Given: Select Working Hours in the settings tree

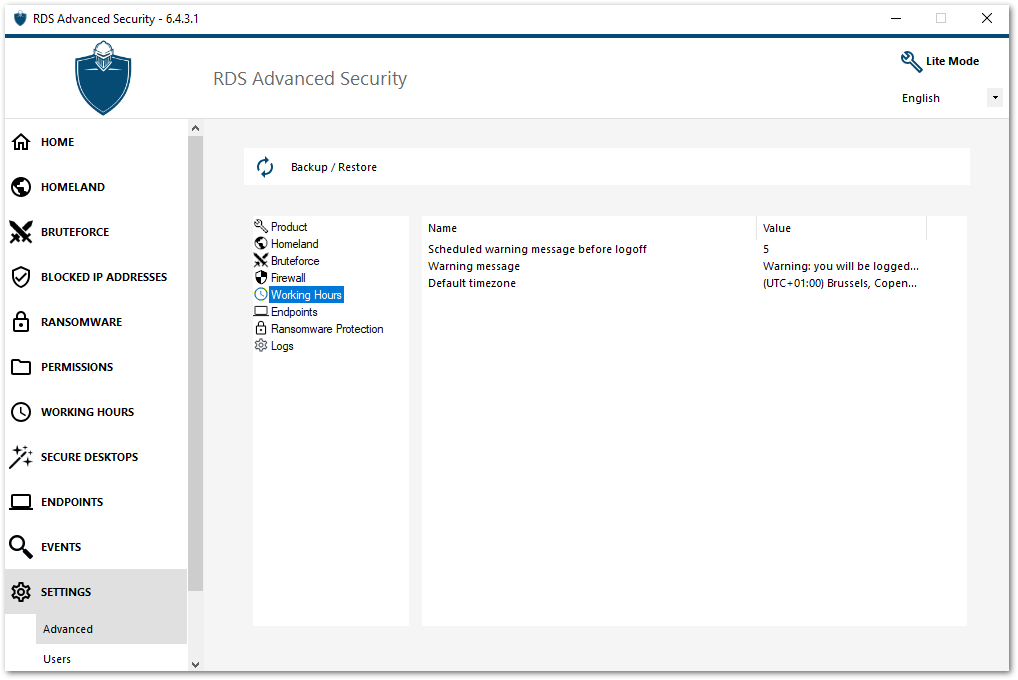Looking at the screenshot, I should click(x=306, y=295).
